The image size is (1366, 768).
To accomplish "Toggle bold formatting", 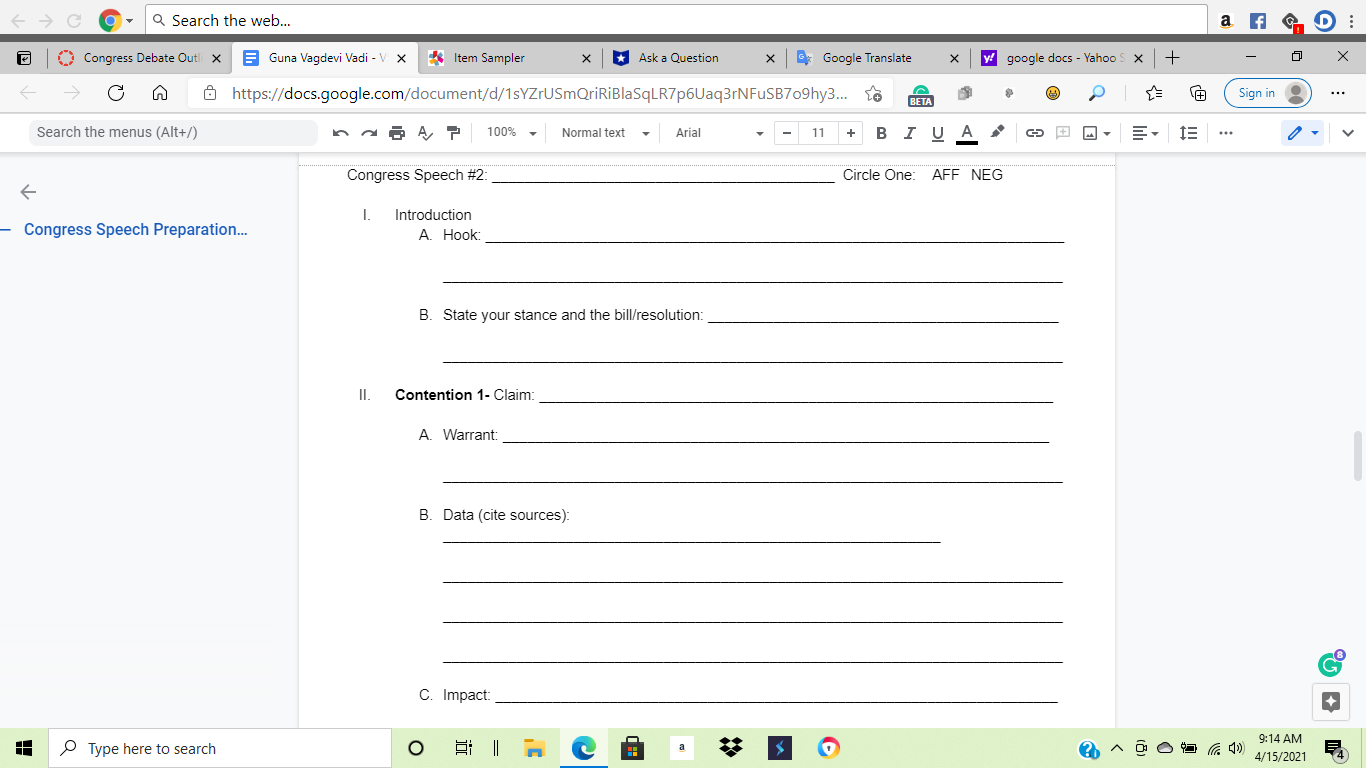I will [x=881, y=132].
